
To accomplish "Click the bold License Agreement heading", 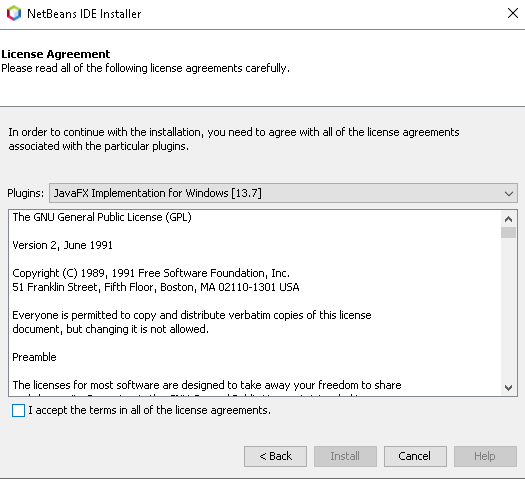I will pyautogui.click(x=56, y=54).
